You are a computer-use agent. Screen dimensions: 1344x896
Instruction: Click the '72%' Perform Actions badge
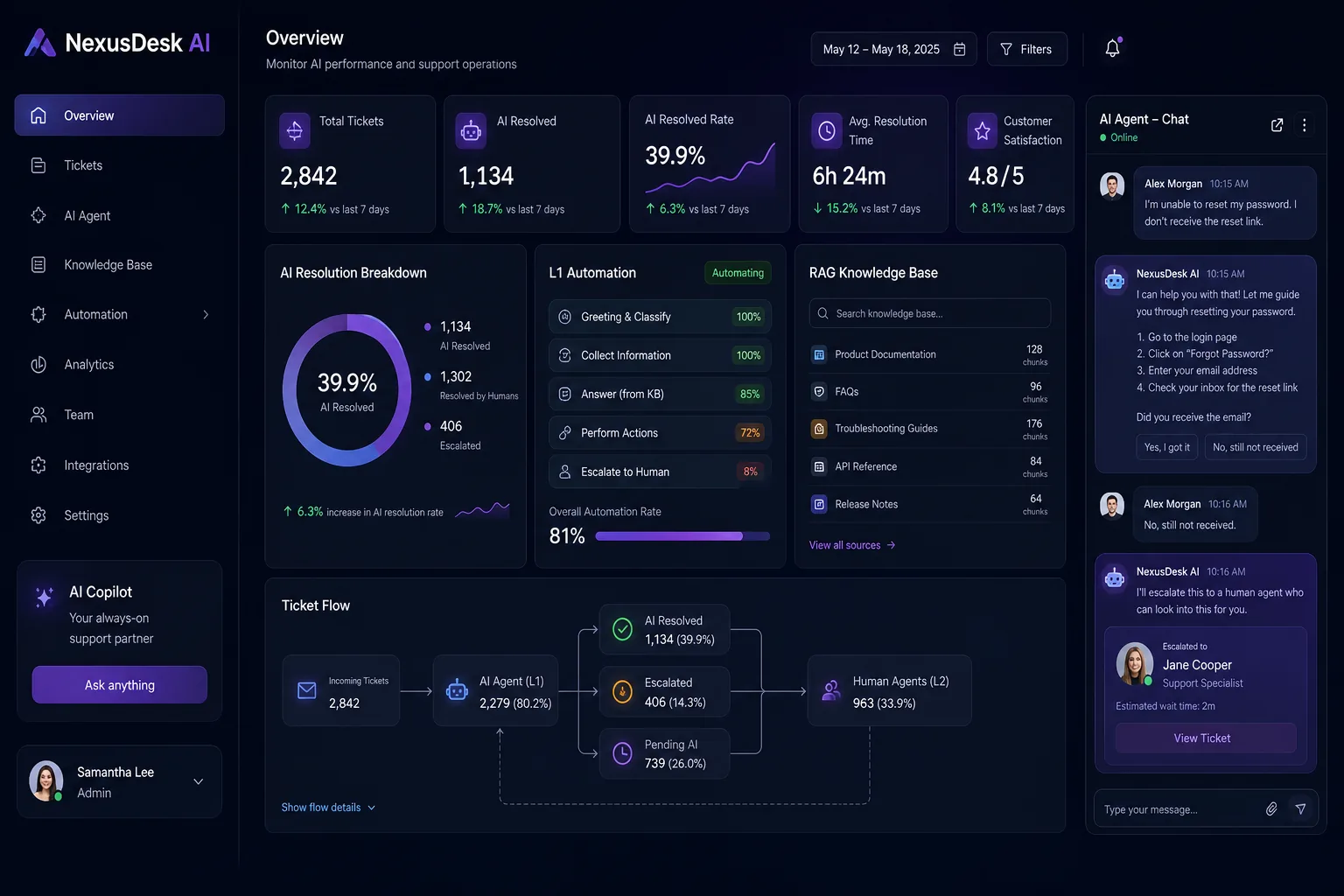750,433
